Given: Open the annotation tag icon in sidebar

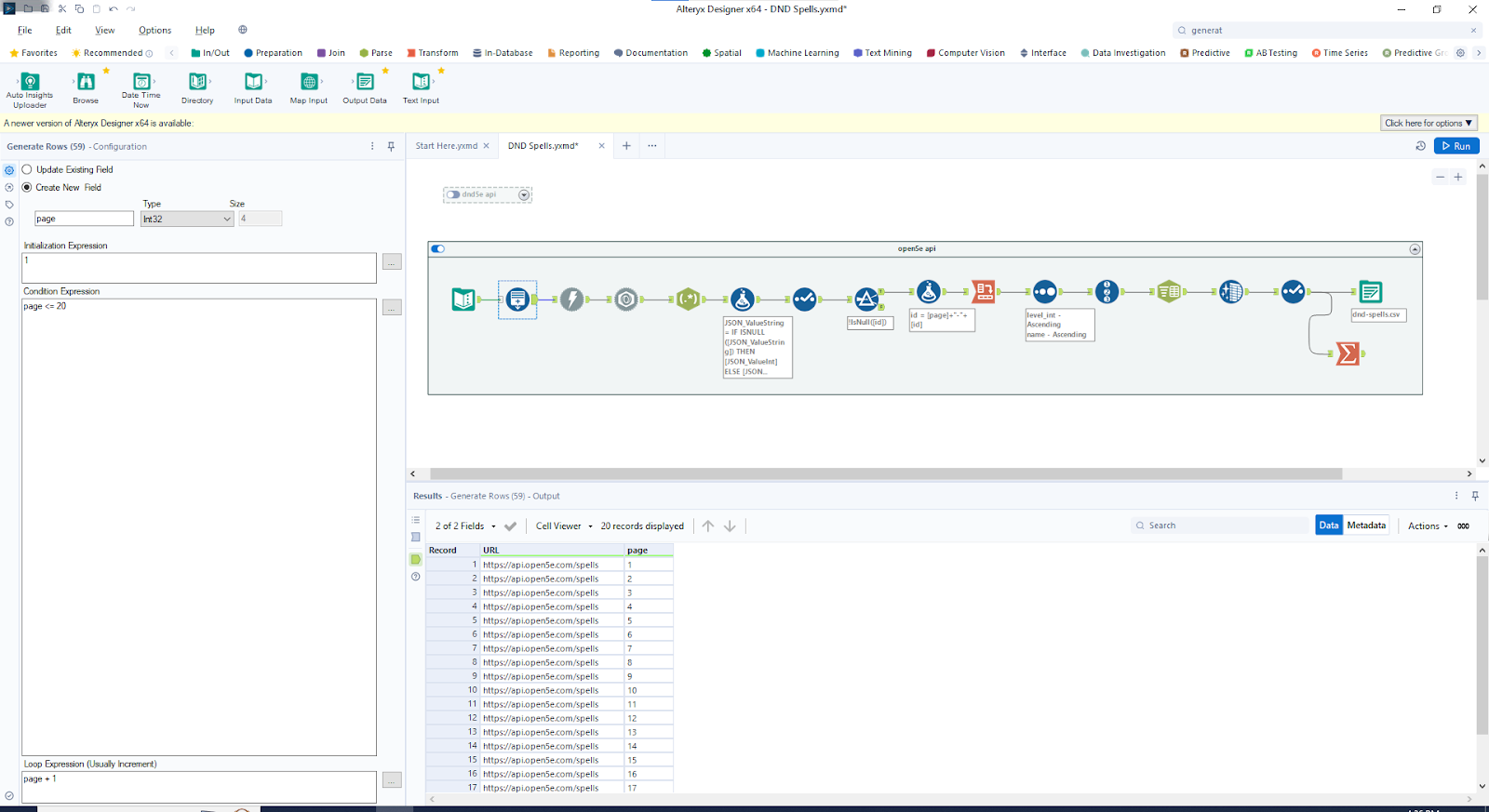Looking at the screenshot, I should (9, 205).
